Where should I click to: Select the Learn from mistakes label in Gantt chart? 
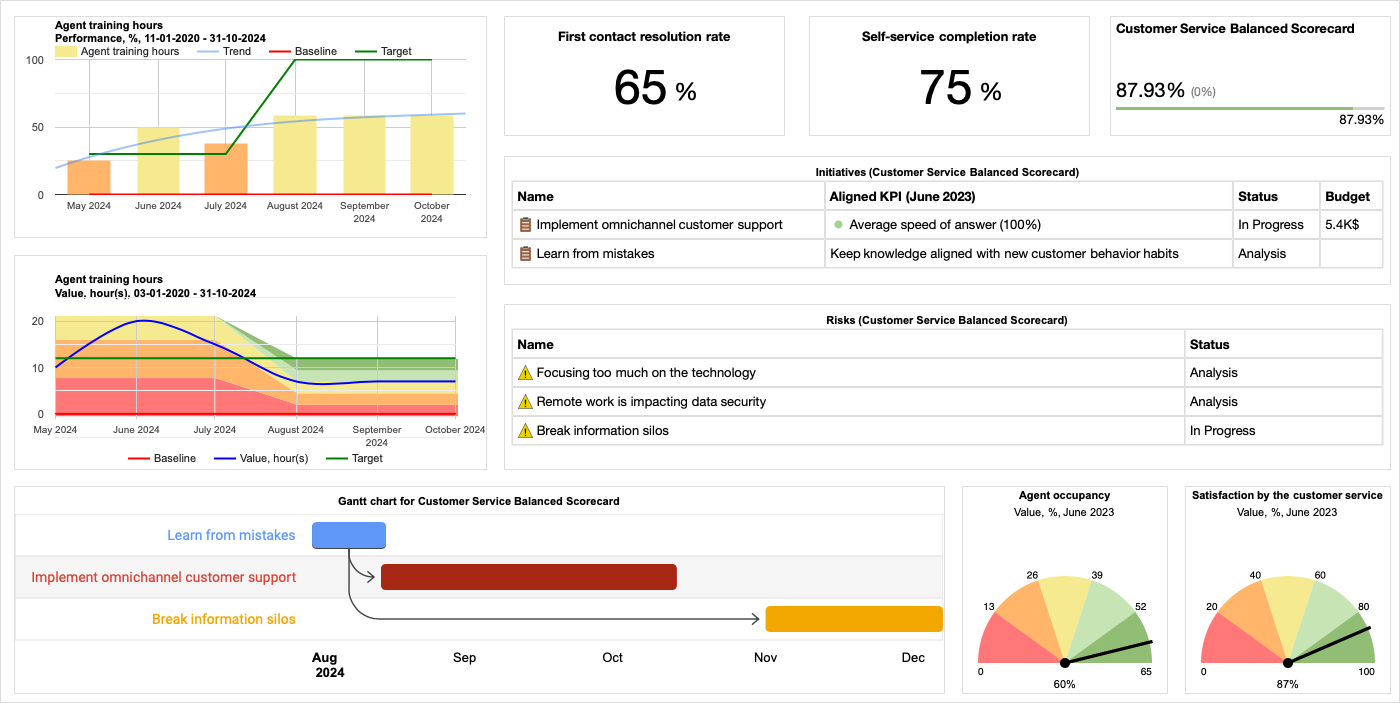231,535
